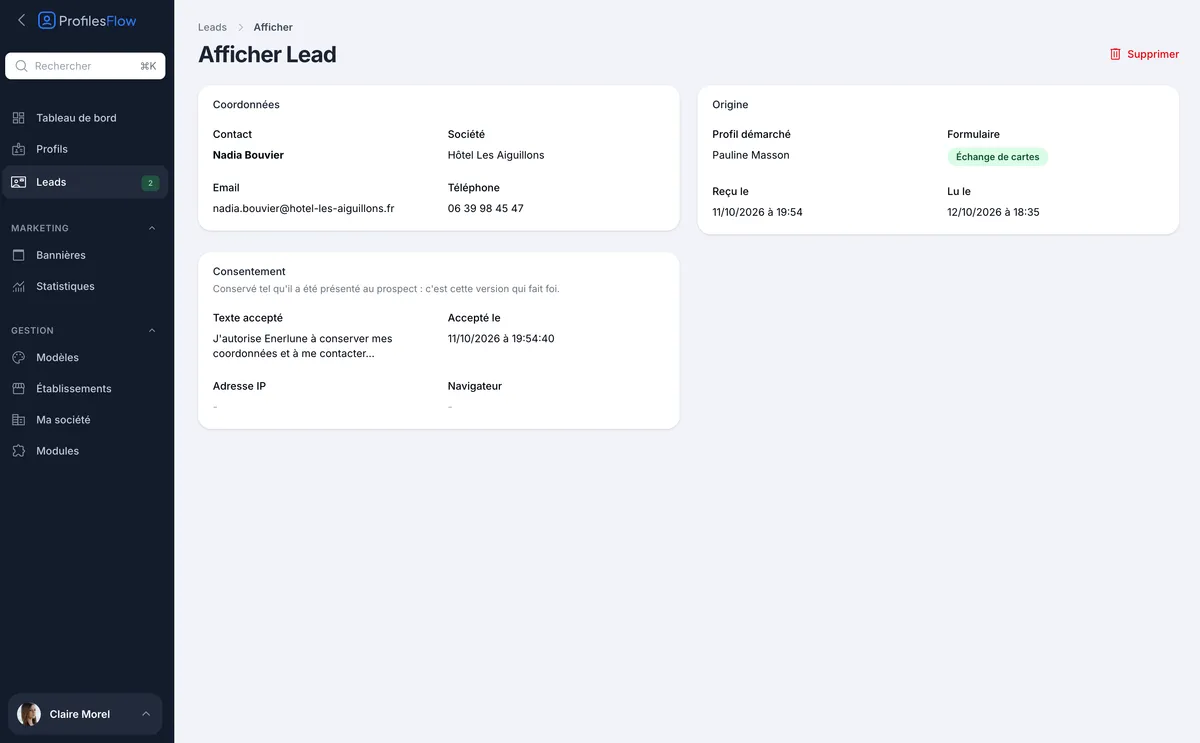Click the Afficher breadcrumb
1200x743 pixels.
click(x=273, y=27)
